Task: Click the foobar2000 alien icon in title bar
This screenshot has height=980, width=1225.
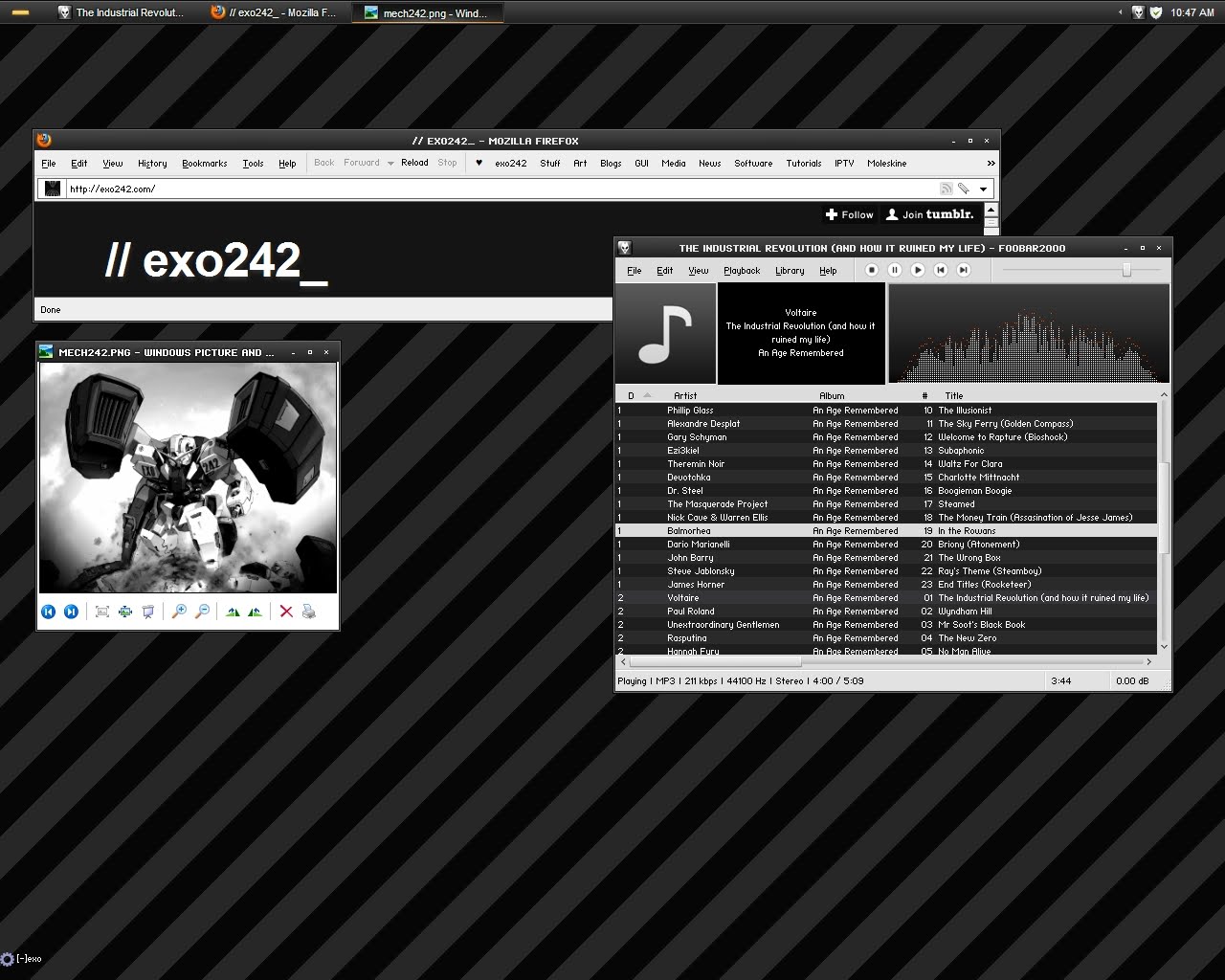Action: point(624,248)
